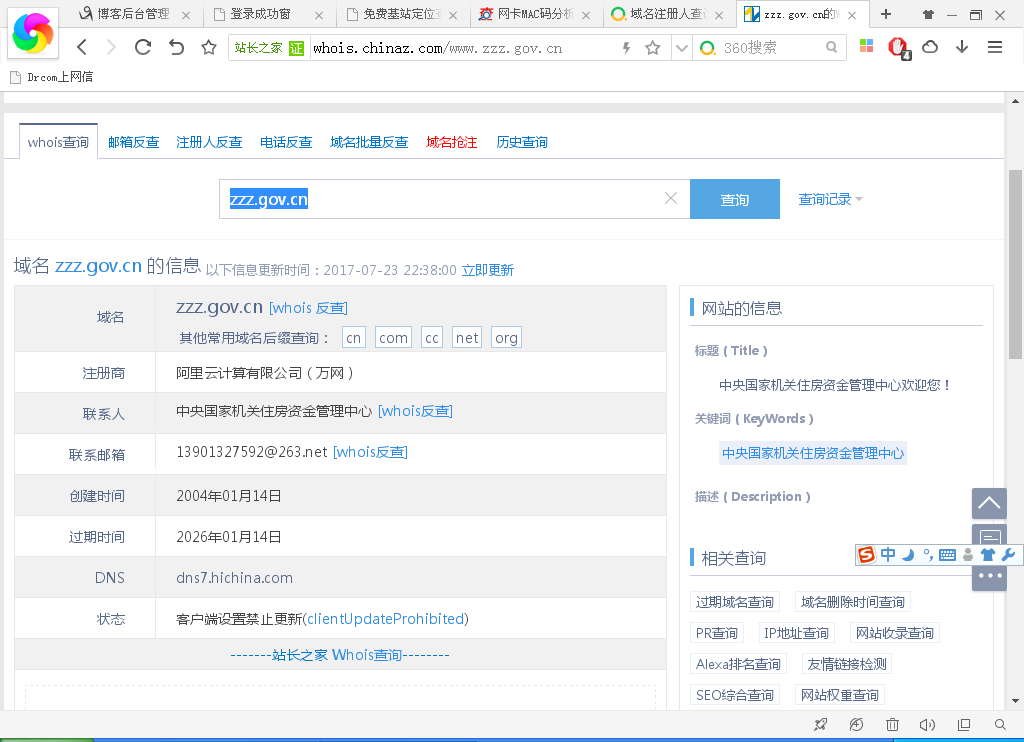Click the 站长之家 Whois查询 footer link

click(x=340, y=654)
